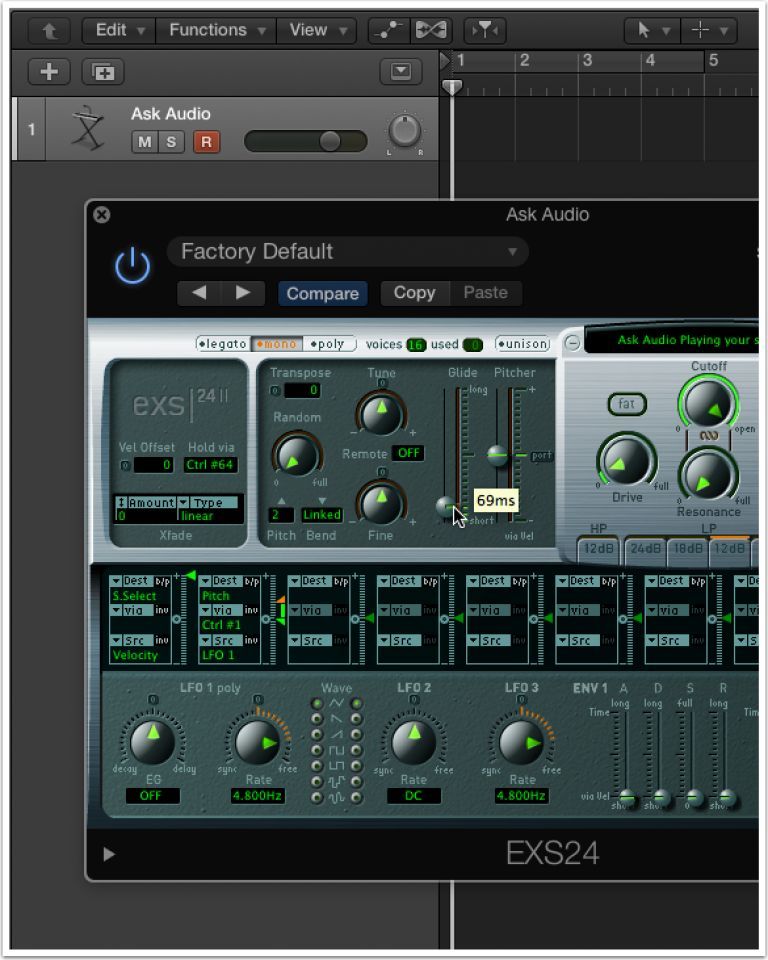
Task: Click the Tune knob
Action: point(381,414)
